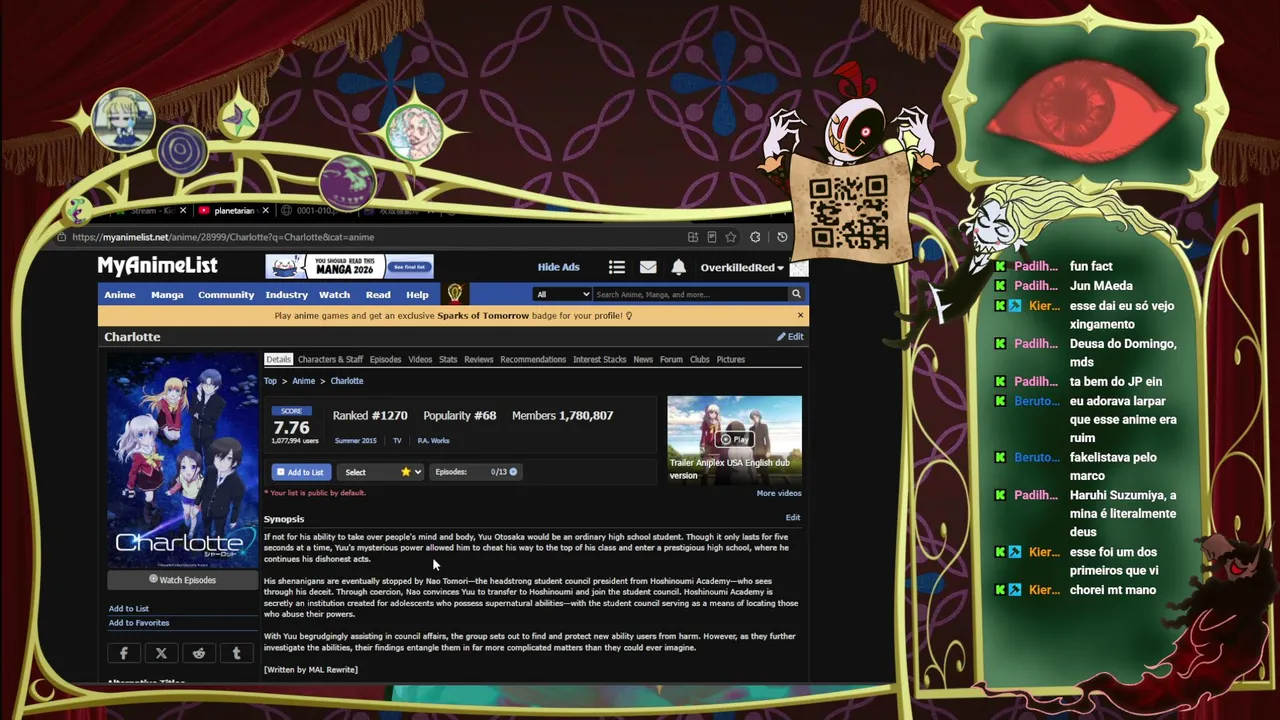Viewport: 1280px width, 720px height.
Task: Switch to the Recommendations tab
Action: point(533,360)
